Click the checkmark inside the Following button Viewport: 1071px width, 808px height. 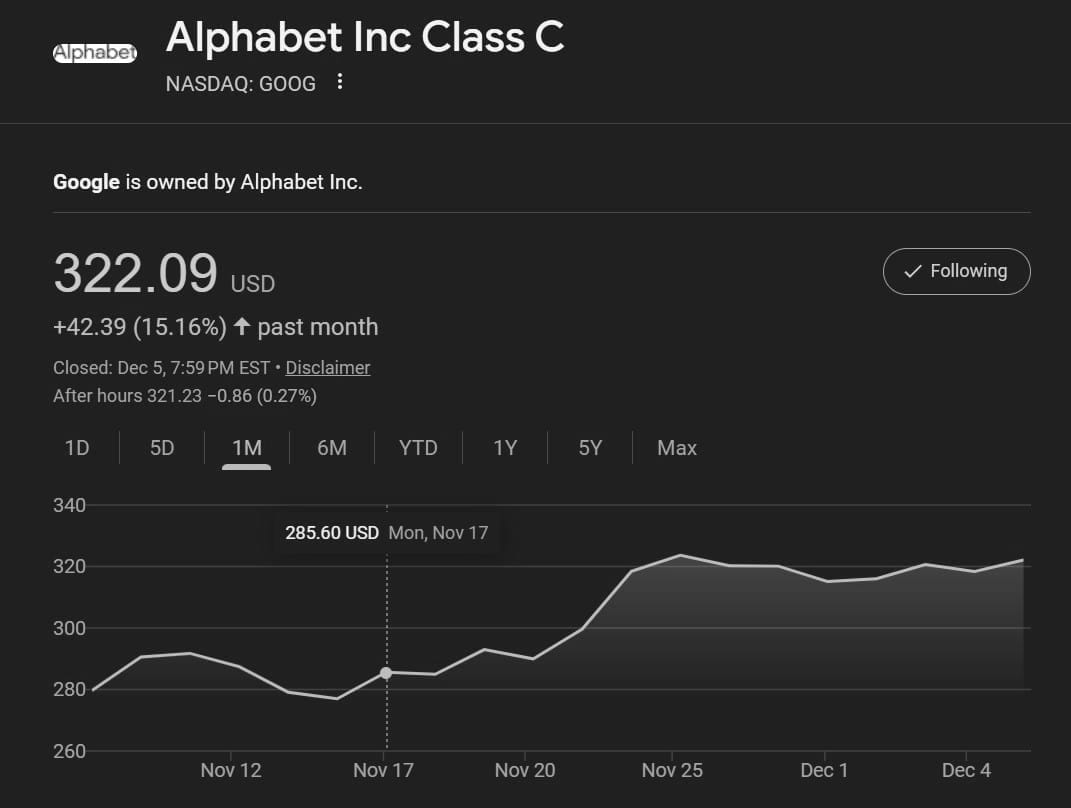point(913,271)
